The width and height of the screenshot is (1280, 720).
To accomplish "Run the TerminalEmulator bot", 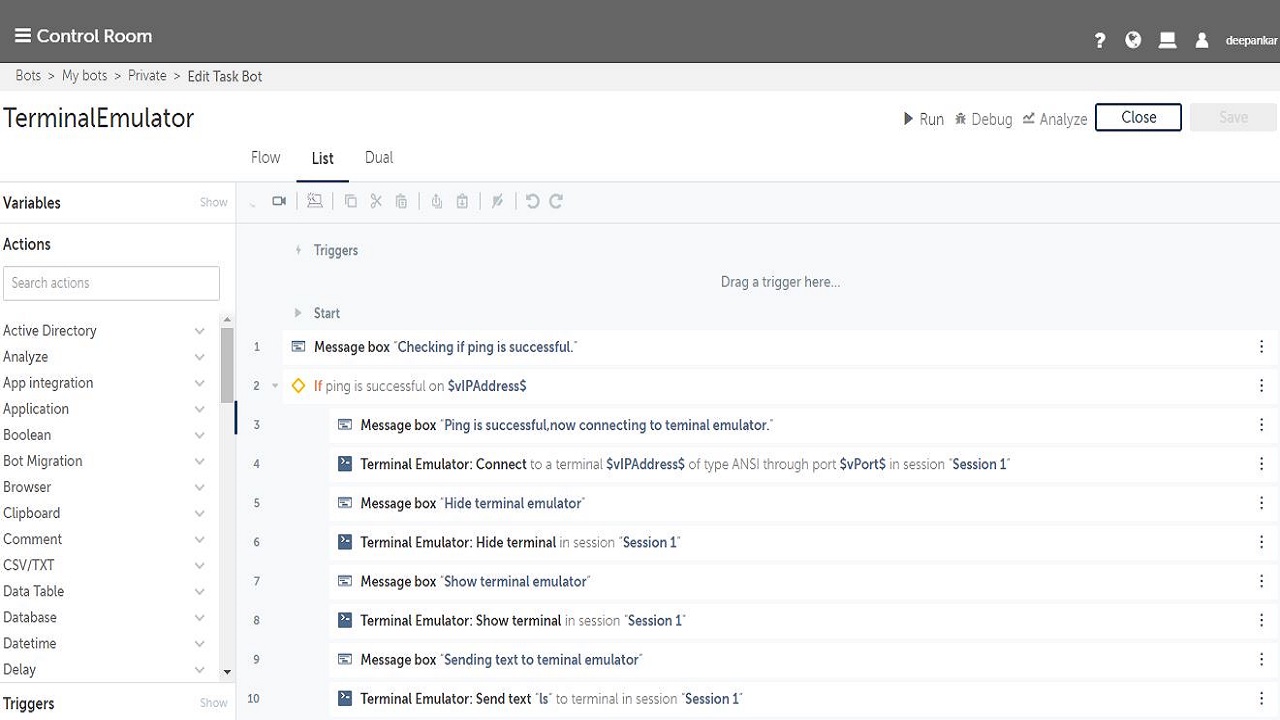I will [x=923, y=119].
